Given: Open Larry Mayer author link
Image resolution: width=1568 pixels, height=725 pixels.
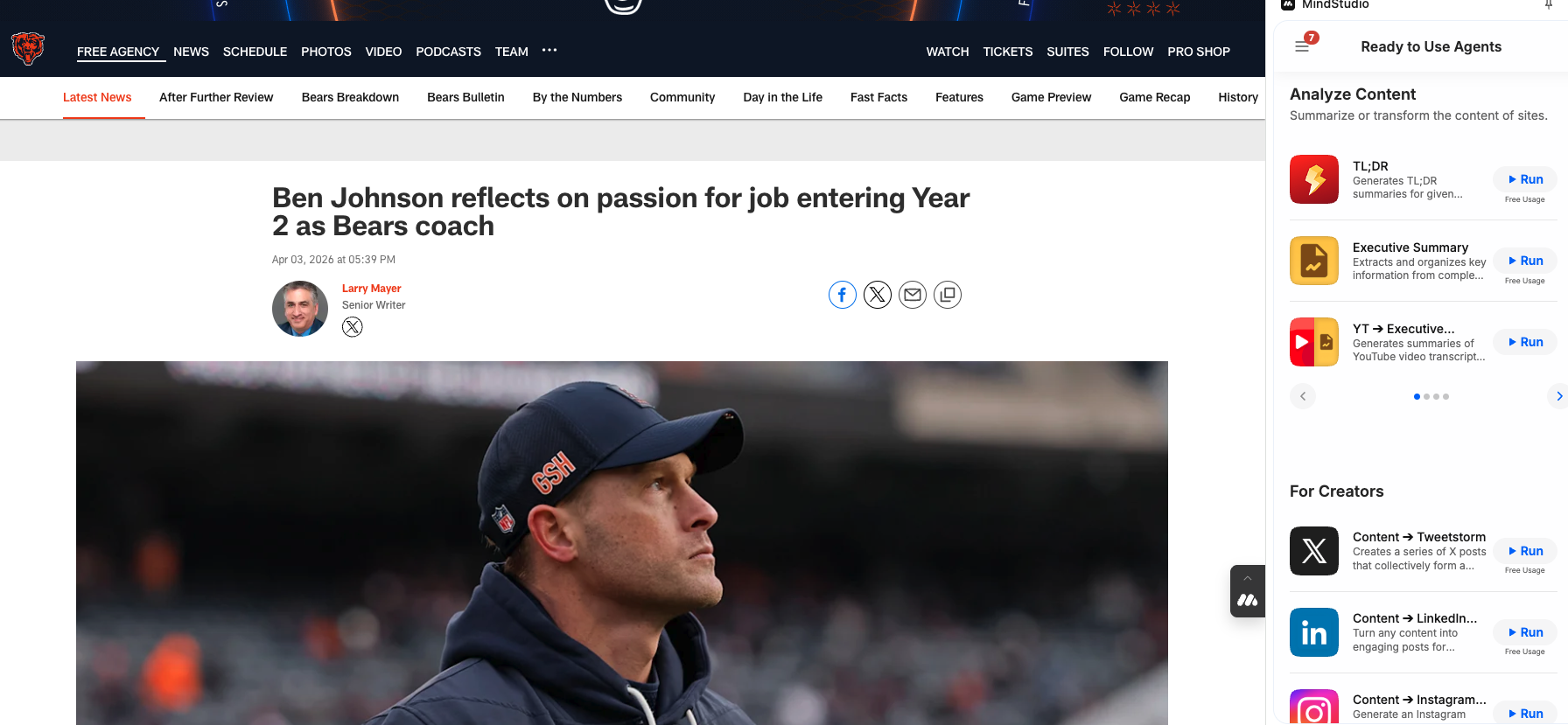Looking at the screenshot, I should (371, 289).
